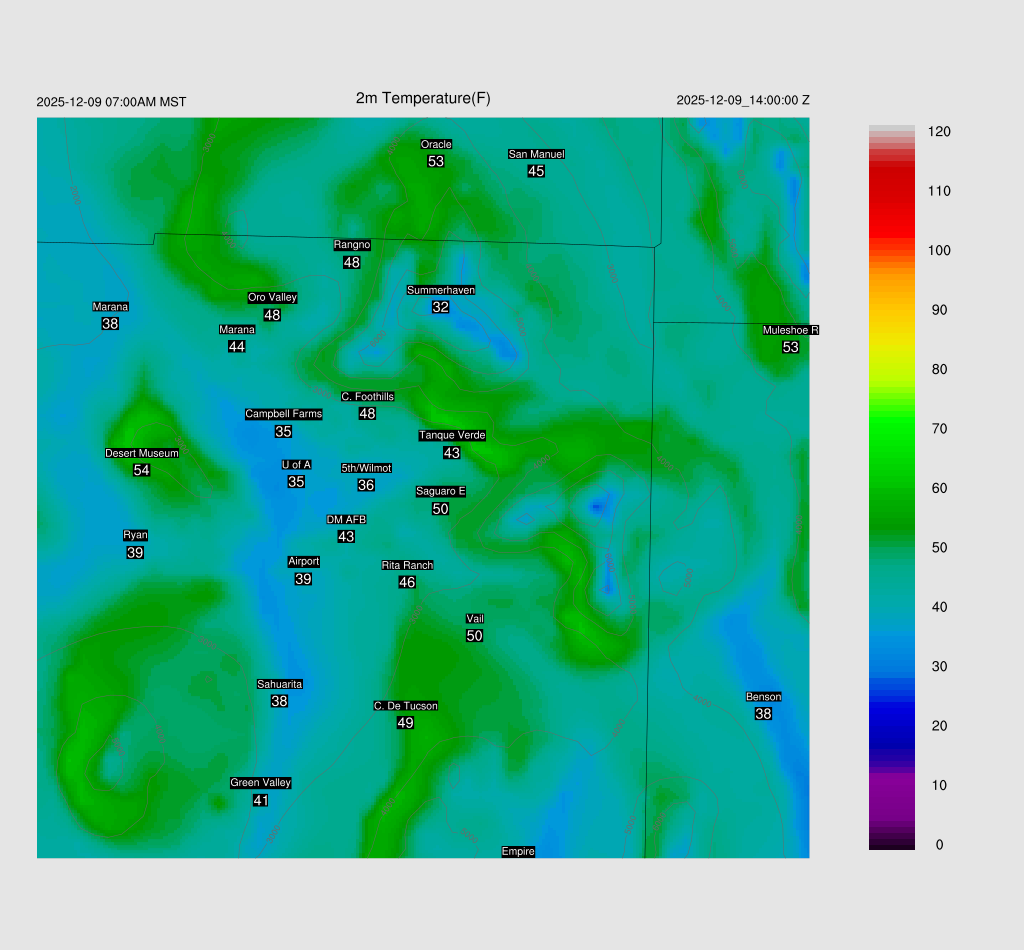Select the Campbell Farms station label
Screen dimensions: 1024x950
(284, 414)
